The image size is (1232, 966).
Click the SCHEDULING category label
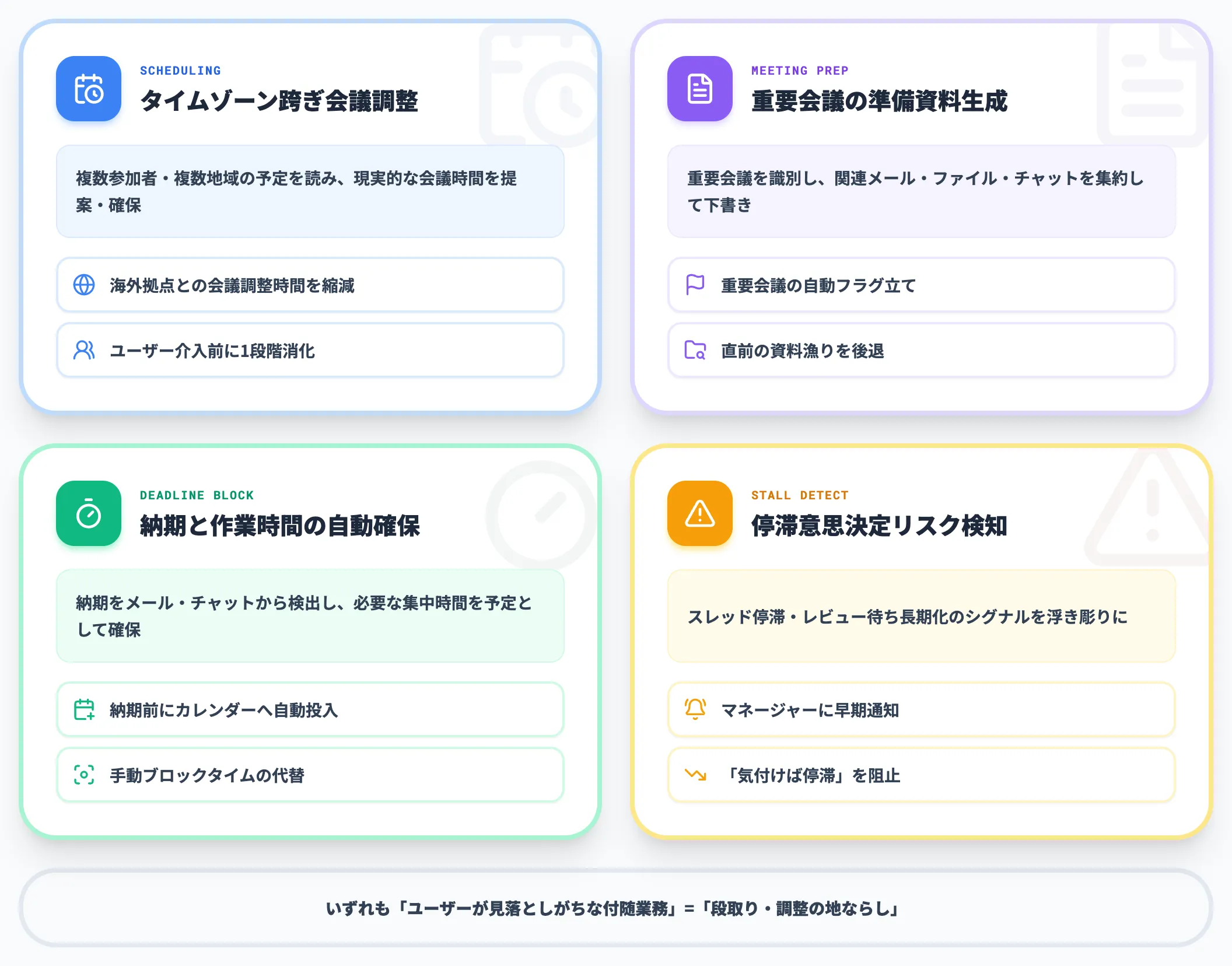coord(180,71)
